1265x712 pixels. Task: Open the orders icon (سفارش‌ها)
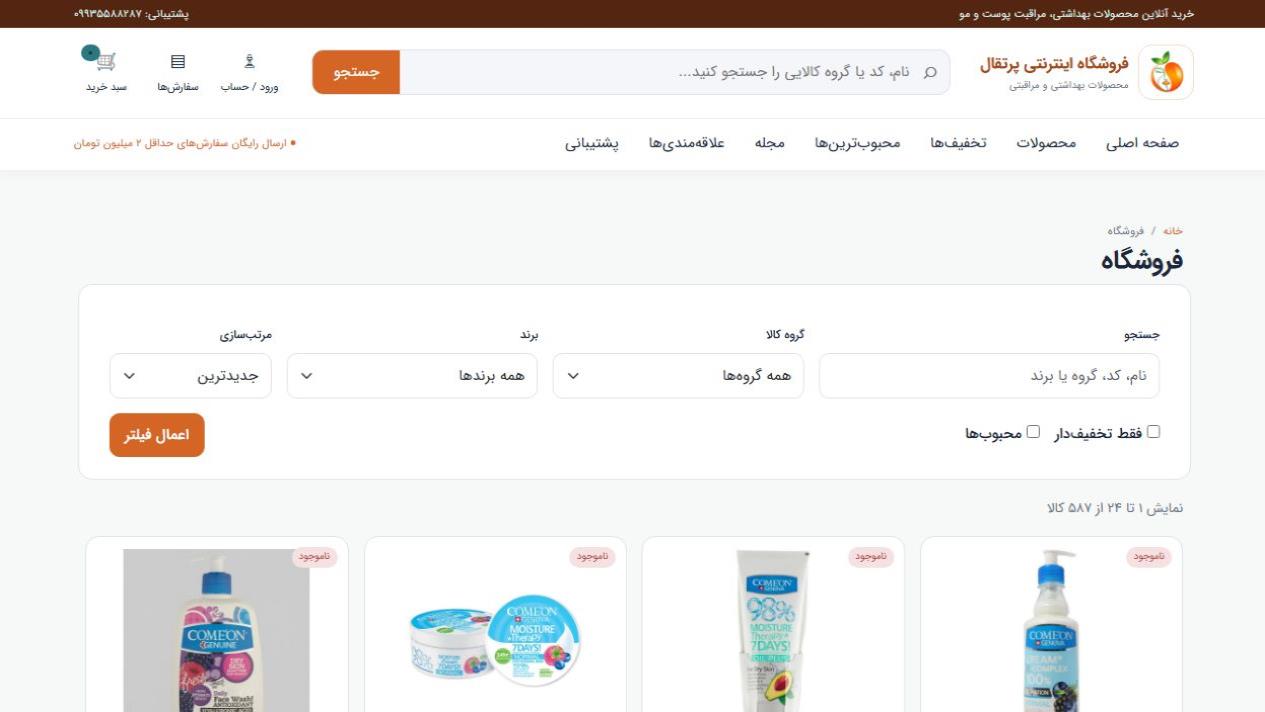tap(178, 71)
